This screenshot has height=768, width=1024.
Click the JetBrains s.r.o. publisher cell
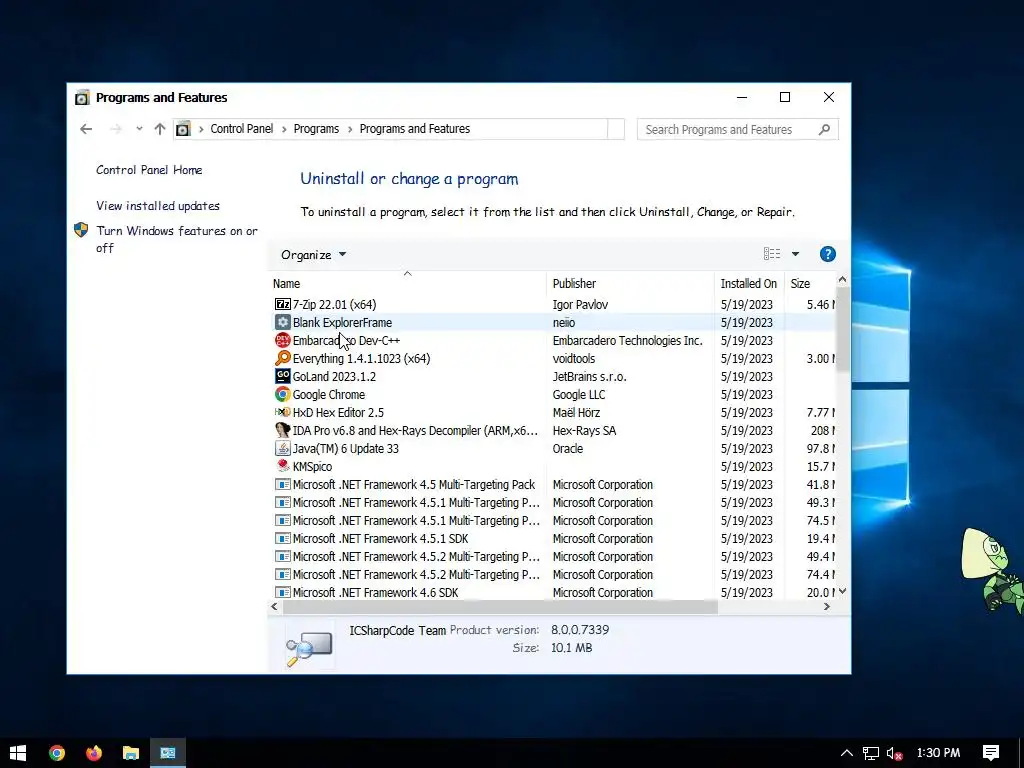[x=589, y=376]
